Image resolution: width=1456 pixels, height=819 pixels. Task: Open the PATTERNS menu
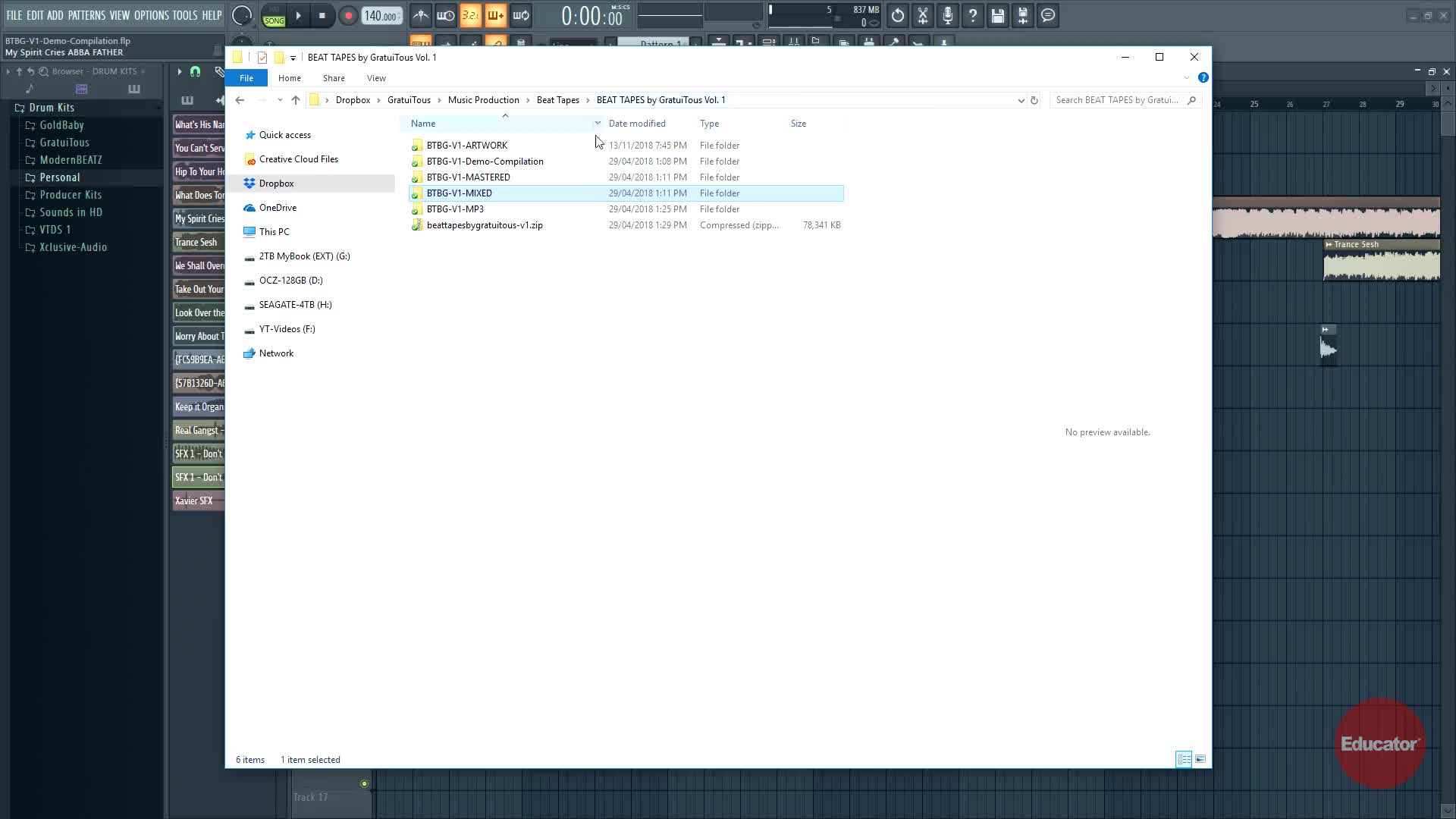point(86,15)
